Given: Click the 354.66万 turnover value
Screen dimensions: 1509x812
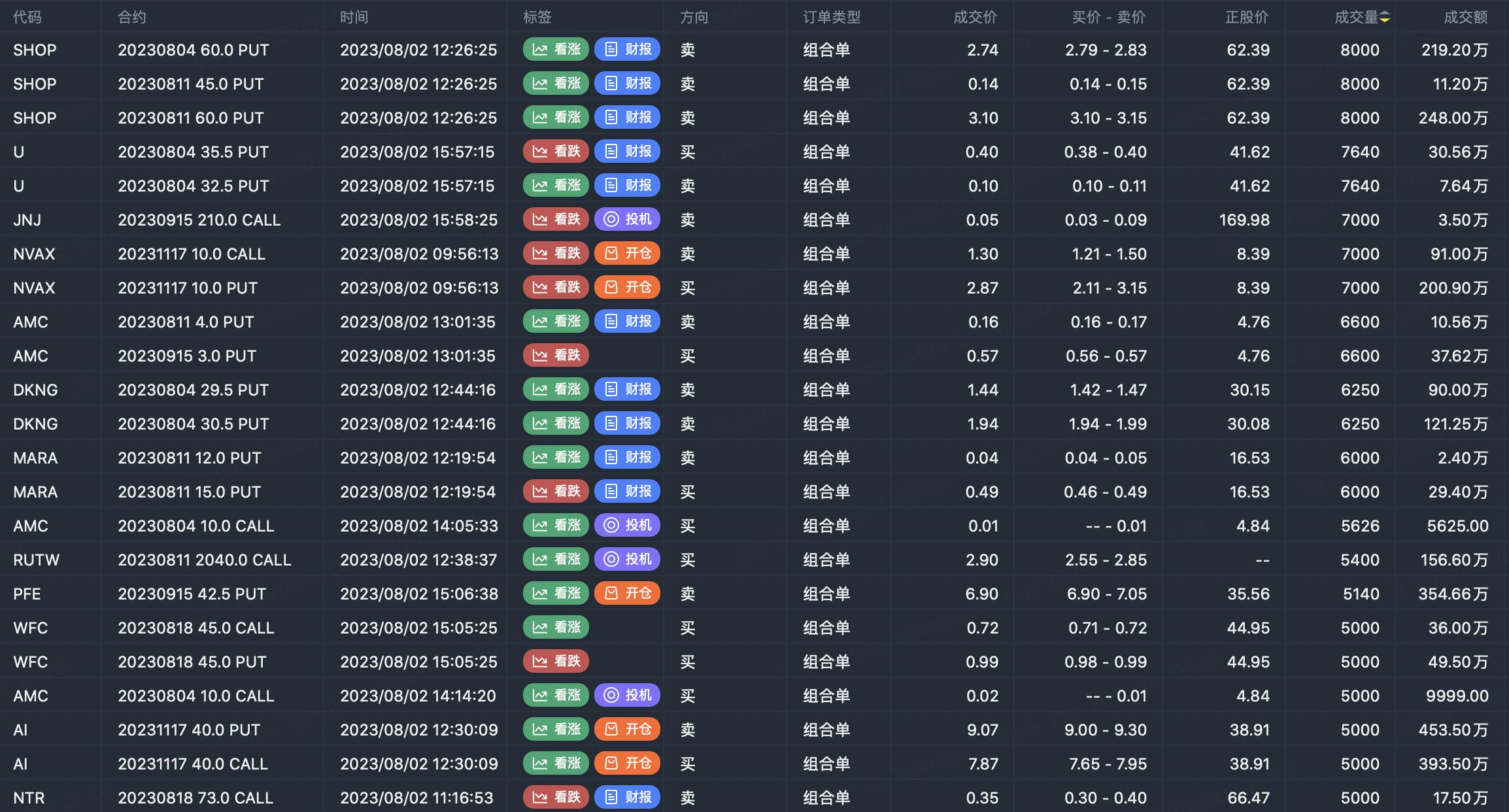Looking at the screenshot, I should (1453, 594).
